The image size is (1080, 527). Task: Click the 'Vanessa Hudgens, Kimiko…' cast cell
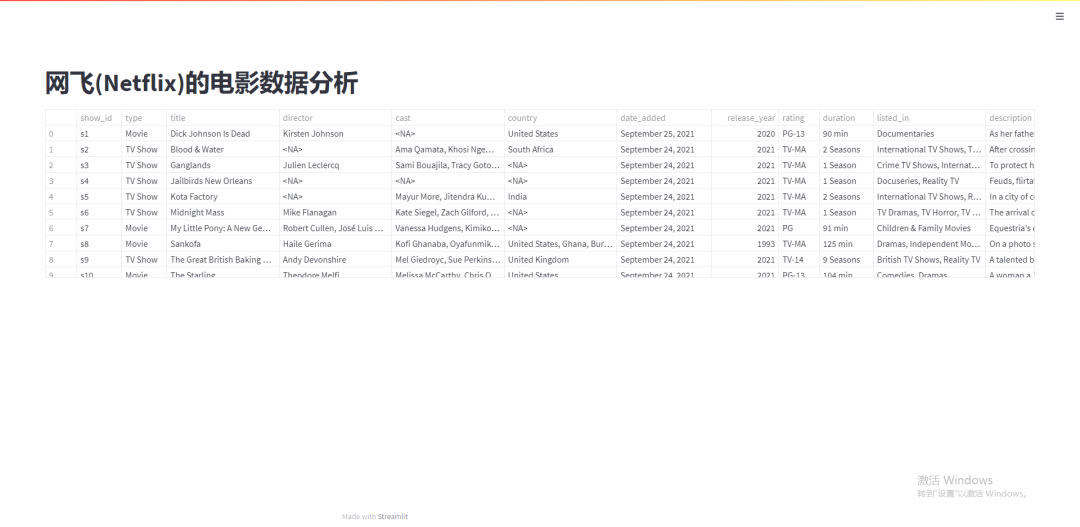coord(448,228)
